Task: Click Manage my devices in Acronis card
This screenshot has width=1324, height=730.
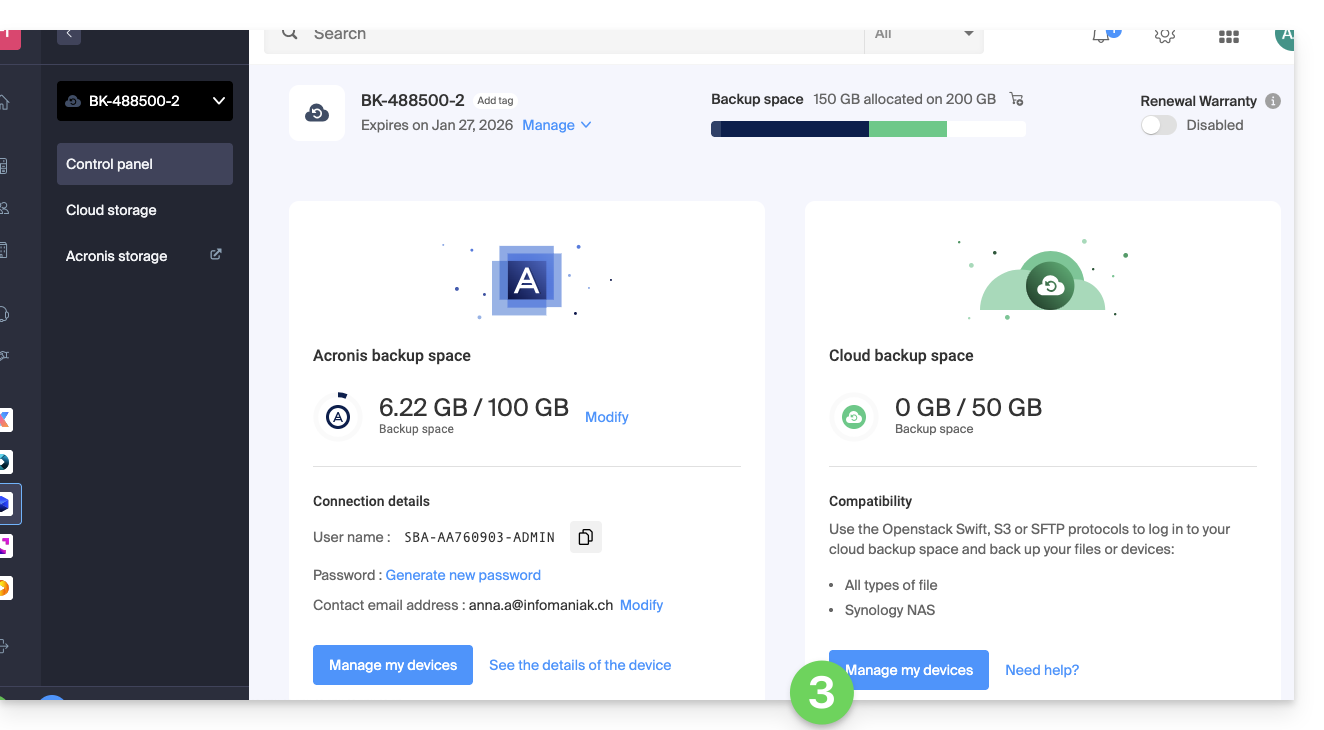Action: click(393, 665)
